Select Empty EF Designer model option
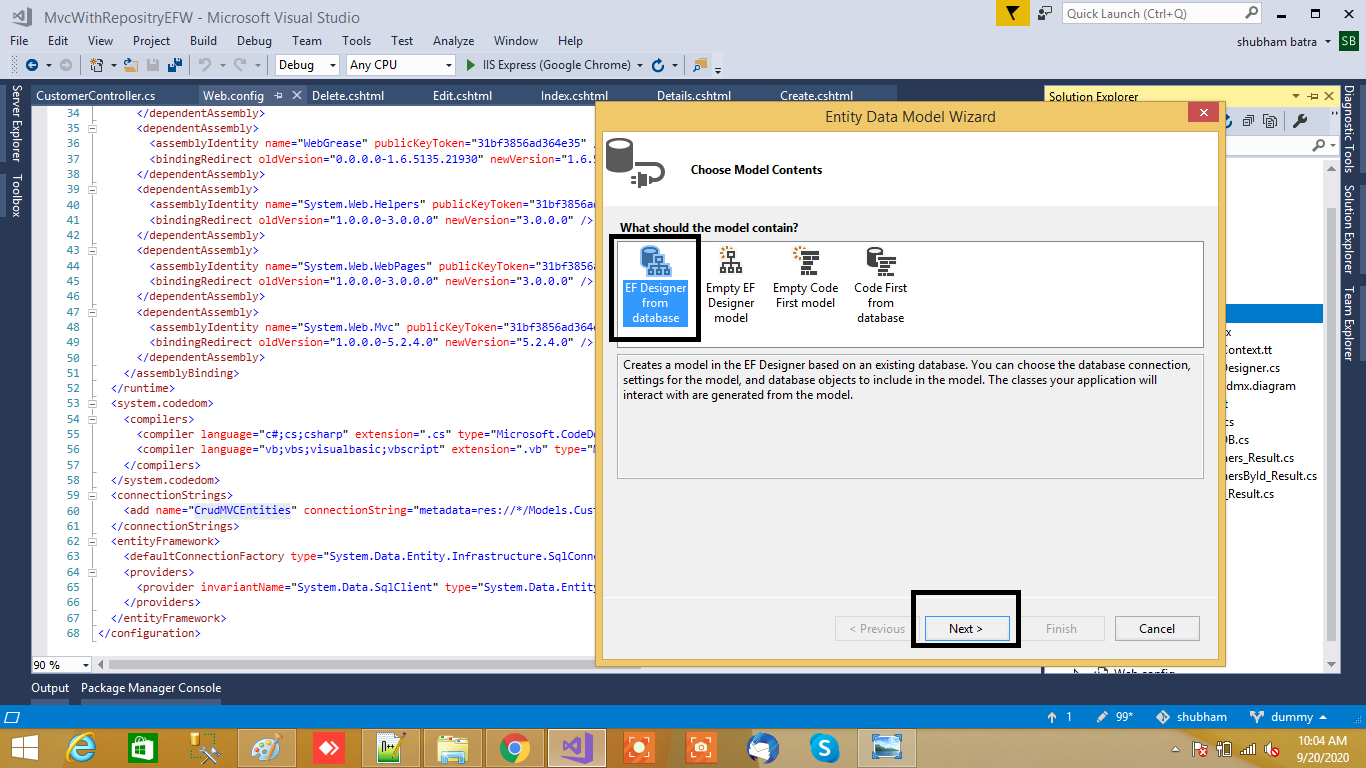 [x=730, y=287]
